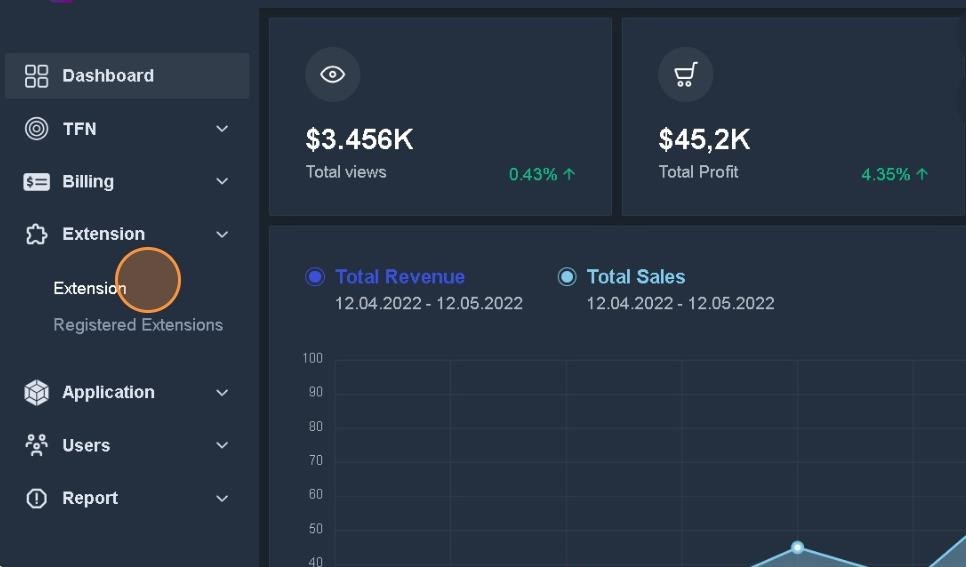Viewport: 966px width, 567px height.
Task: Click the TFN target icon
Action: point(36,129)
